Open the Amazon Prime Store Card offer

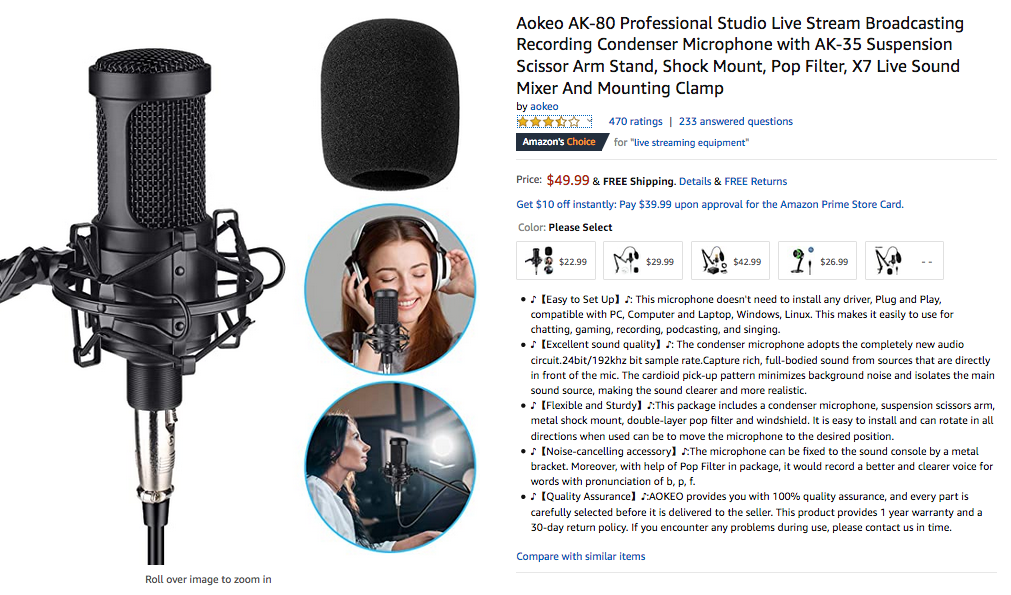(709, 204)
